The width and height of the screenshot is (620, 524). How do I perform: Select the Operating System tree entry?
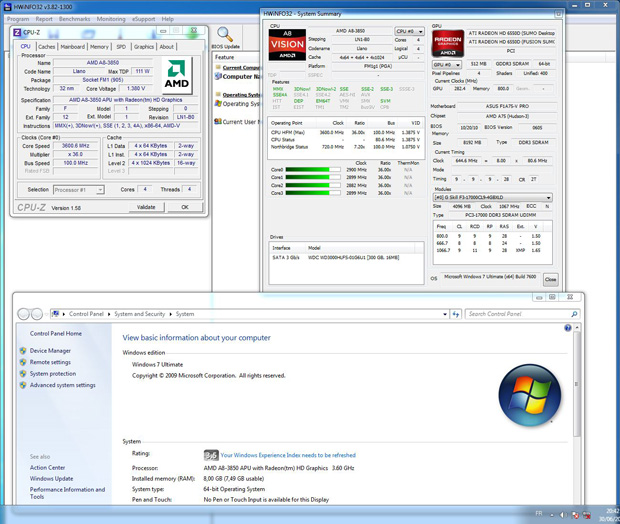click(x=240, y=95)
